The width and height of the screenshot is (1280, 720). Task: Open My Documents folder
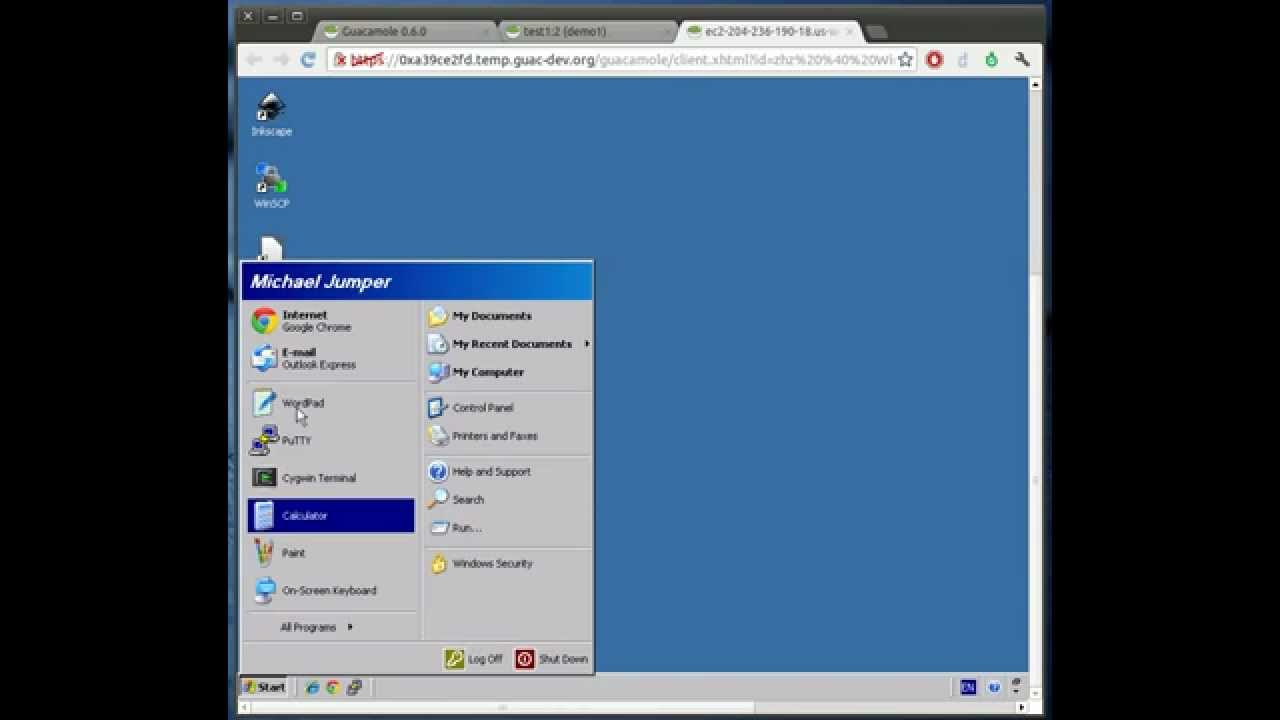pyautogui.click(x=508, y=316)
